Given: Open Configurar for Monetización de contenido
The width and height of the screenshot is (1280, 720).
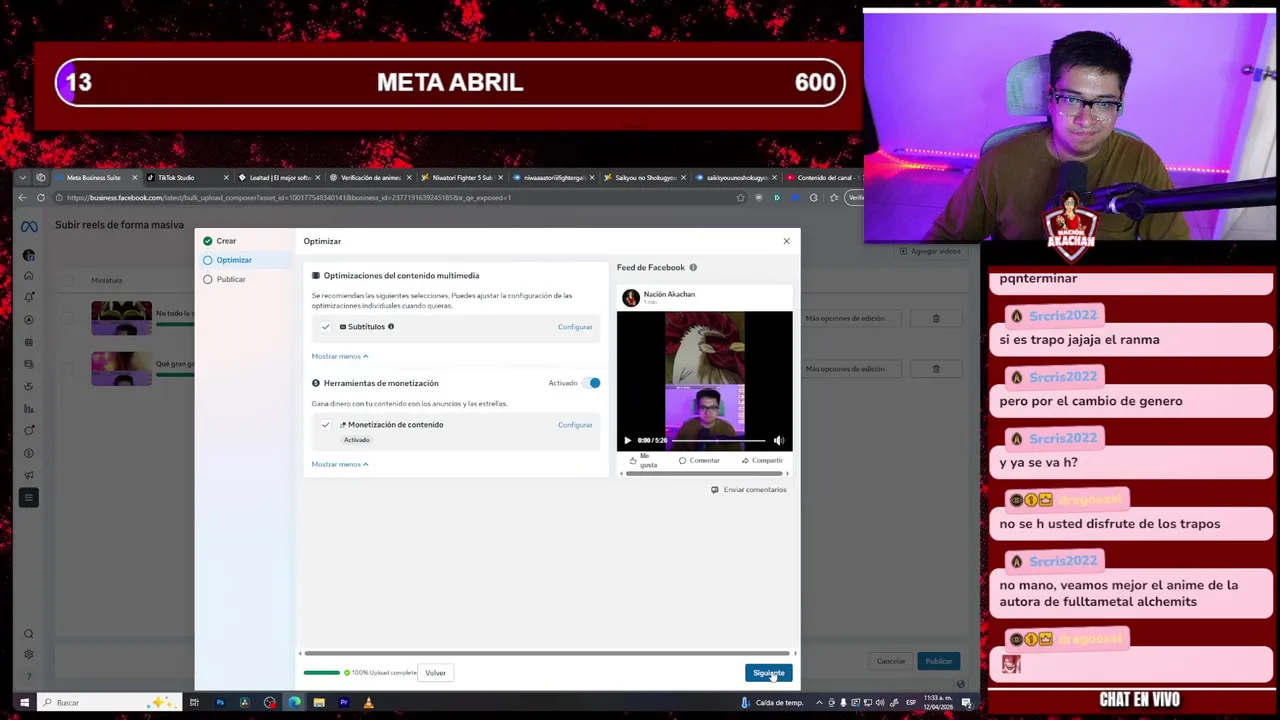Looking at the screenshot, I should click(x=575, y=425).
